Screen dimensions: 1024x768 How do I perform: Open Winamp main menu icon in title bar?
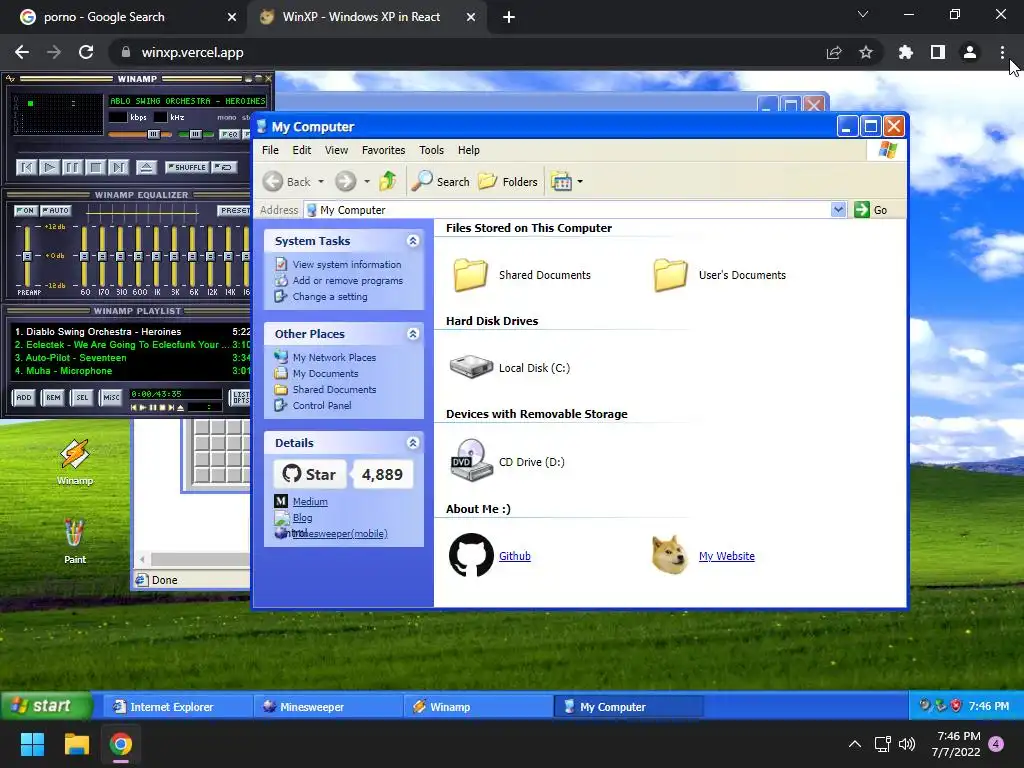click(x=10, y=79)
